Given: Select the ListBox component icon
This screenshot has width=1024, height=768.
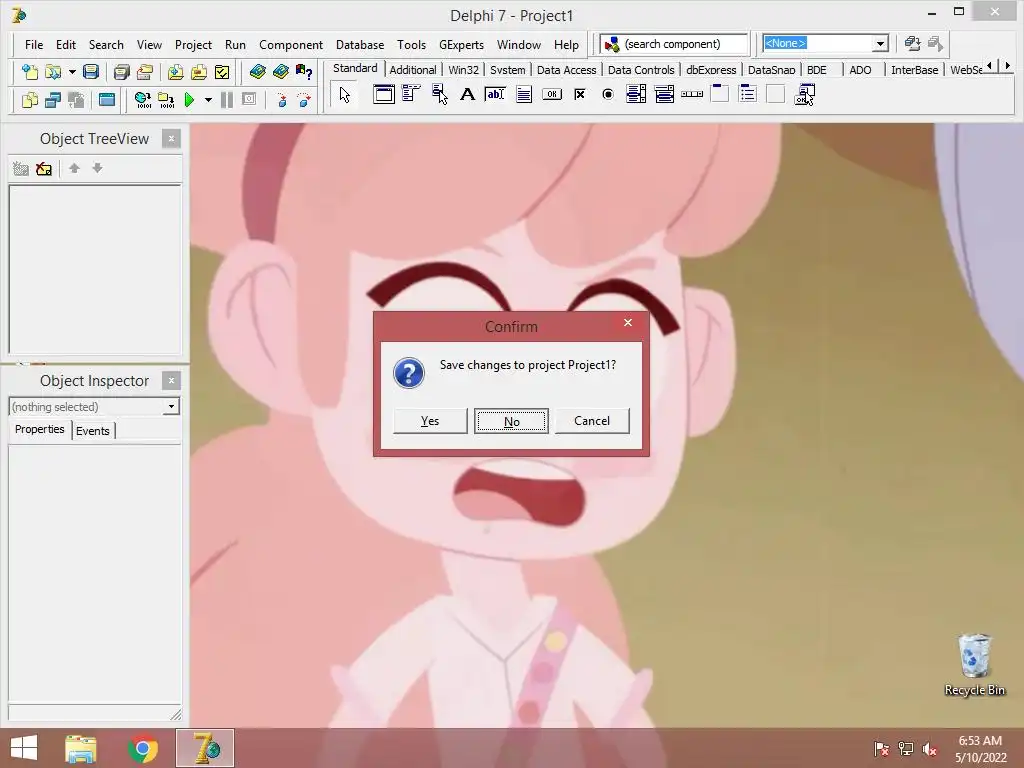Looking at the screenshot, I should pos(635,95).
